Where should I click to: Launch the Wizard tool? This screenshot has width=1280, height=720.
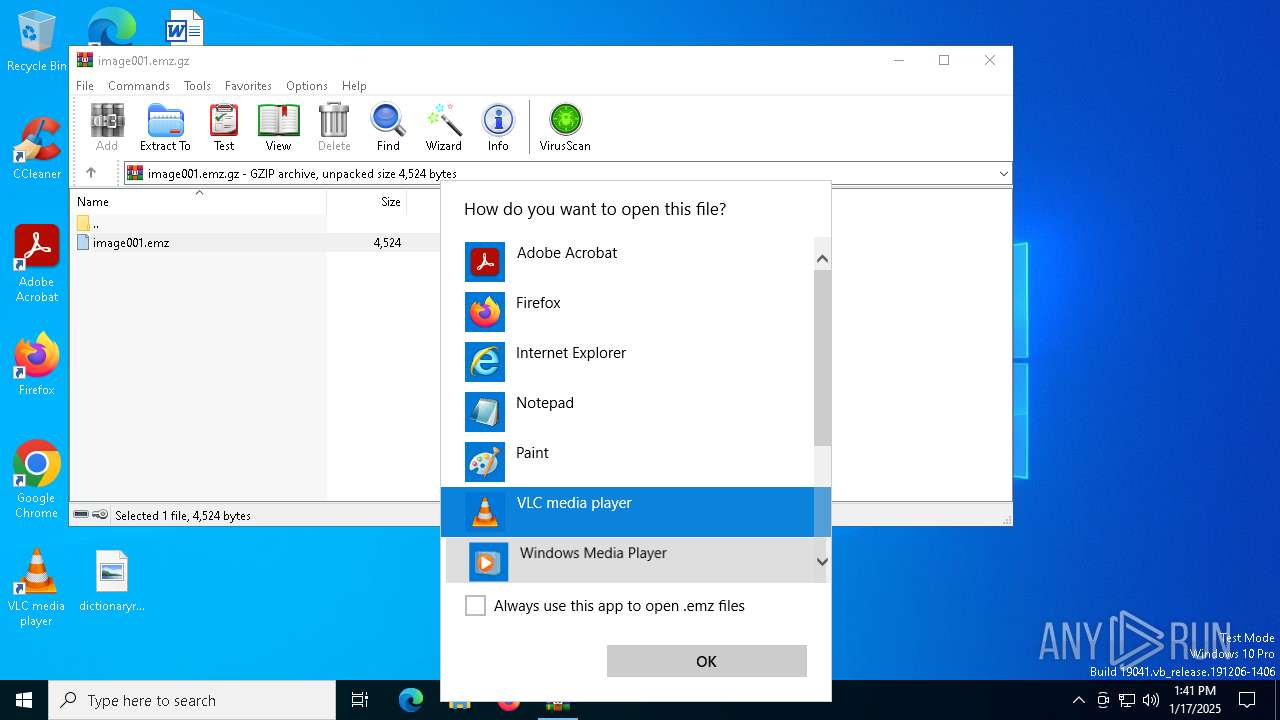443,127
